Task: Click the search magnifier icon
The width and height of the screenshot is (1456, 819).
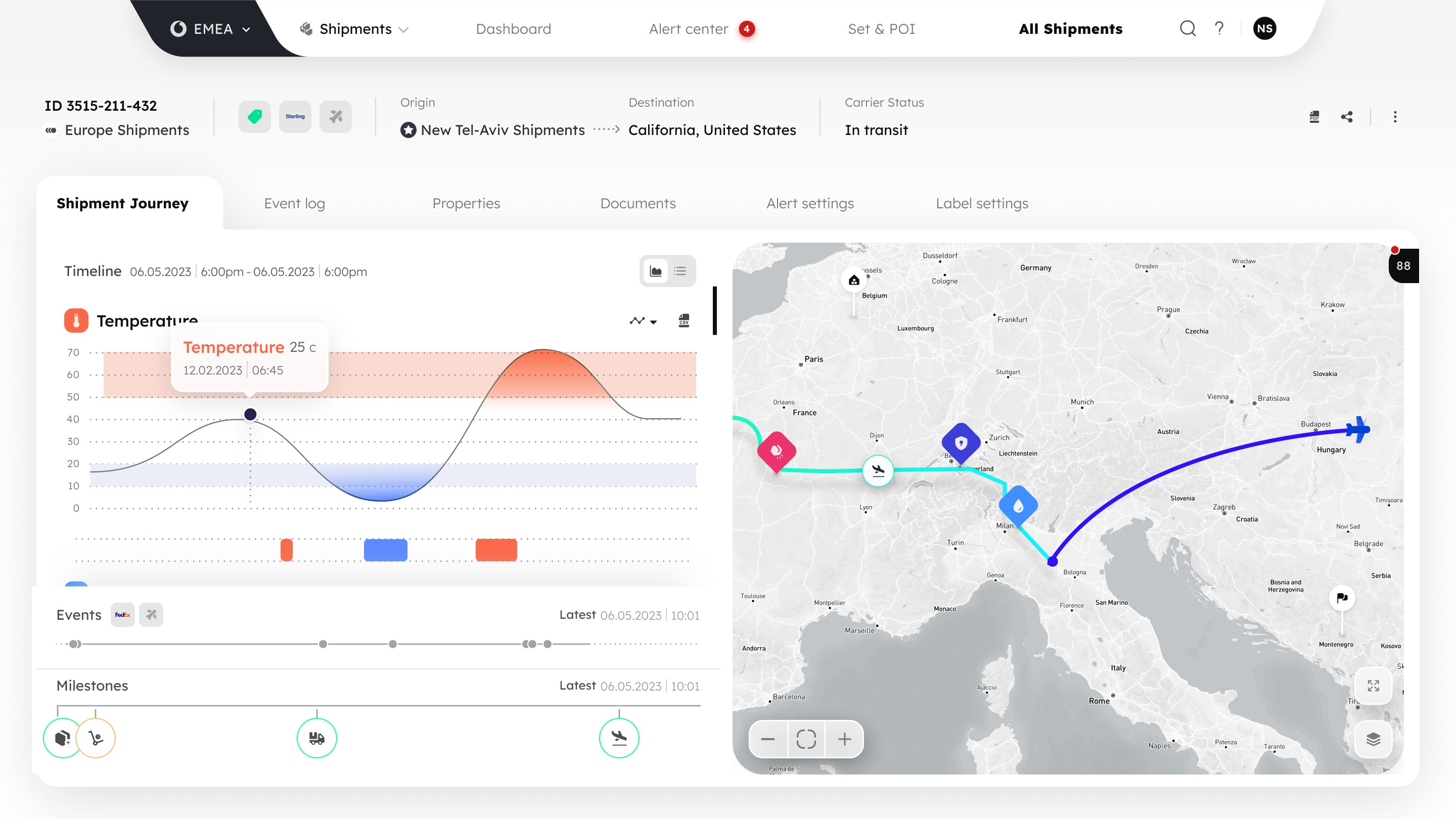Action: [1188, 29]
